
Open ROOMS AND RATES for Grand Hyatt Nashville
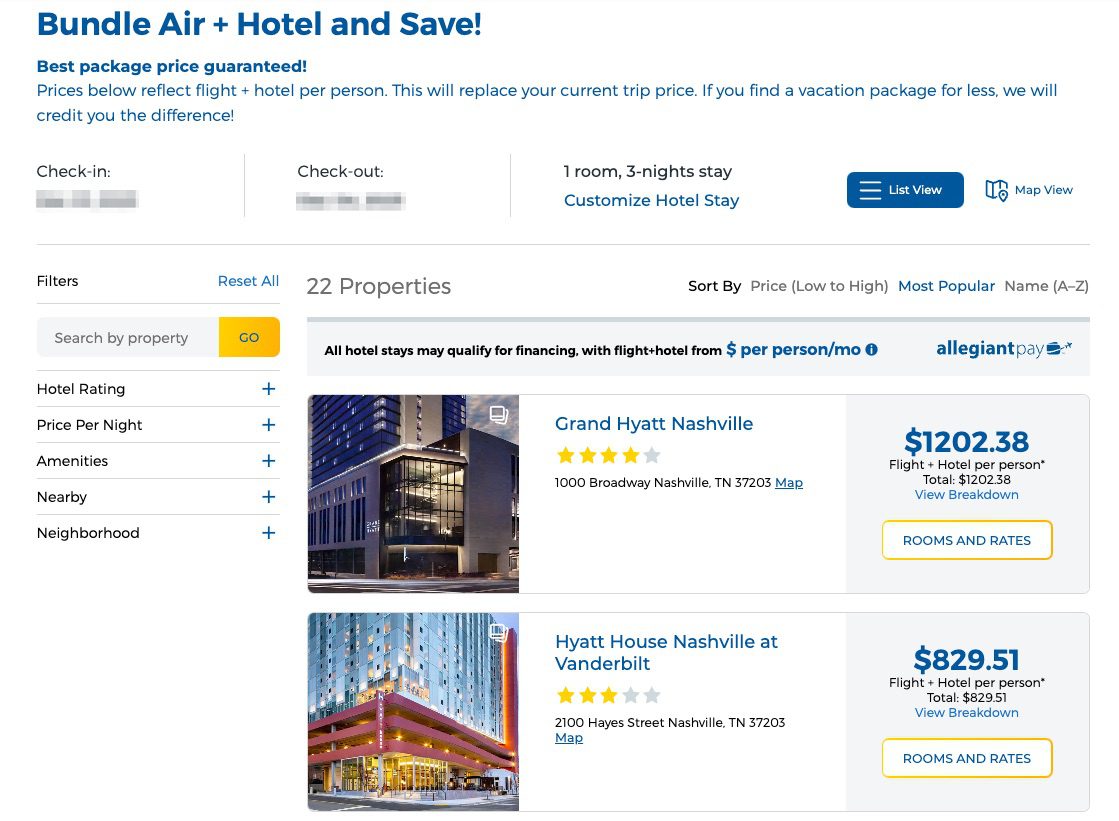(966, 539)
